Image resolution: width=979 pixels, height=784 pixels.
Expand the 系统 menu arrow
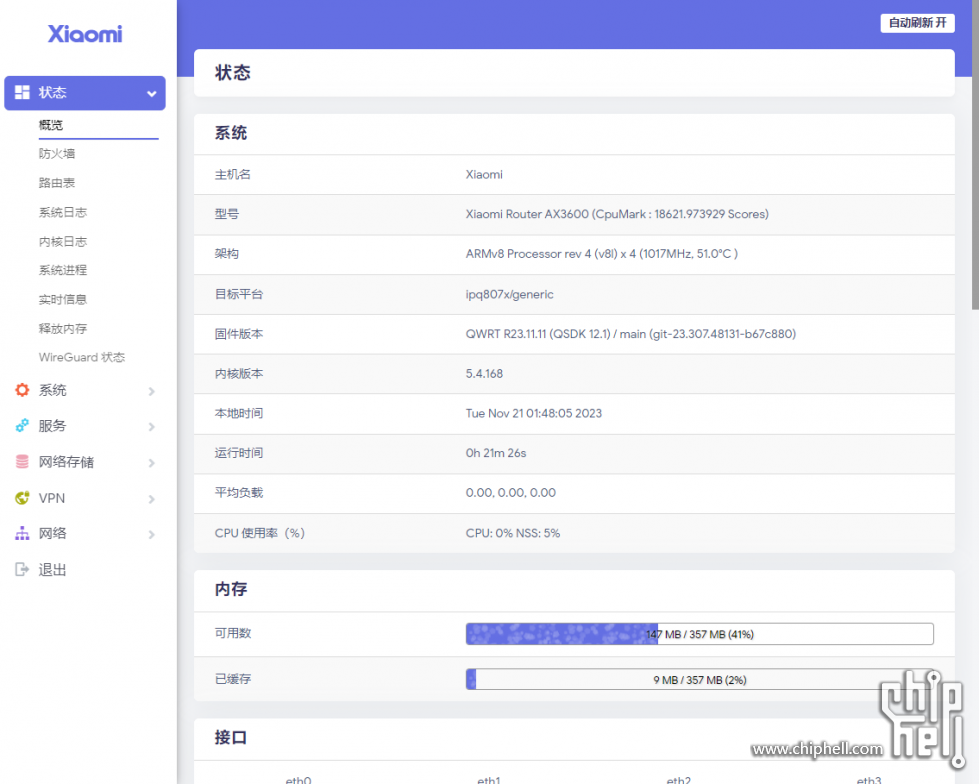pyautogui.click(x=152, y=391)
